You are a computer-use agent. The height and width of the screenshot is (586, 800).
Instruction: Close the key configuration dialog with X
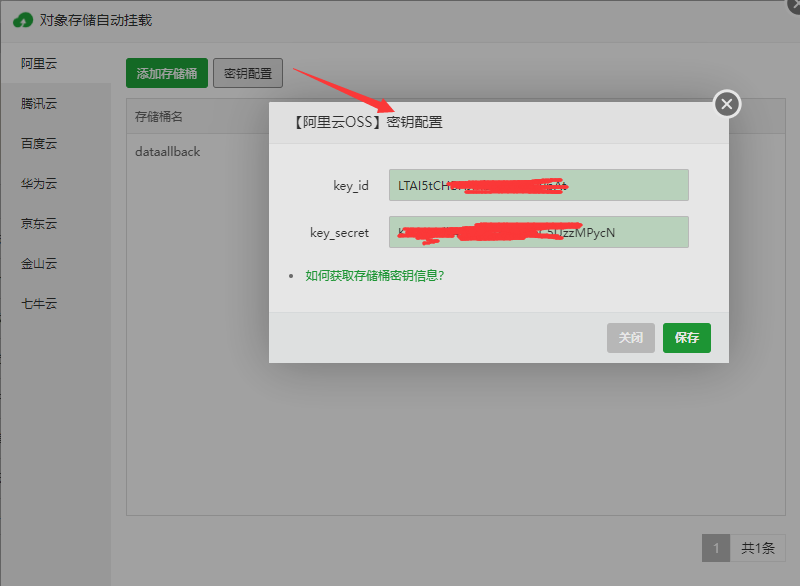(x=727, y=104)
